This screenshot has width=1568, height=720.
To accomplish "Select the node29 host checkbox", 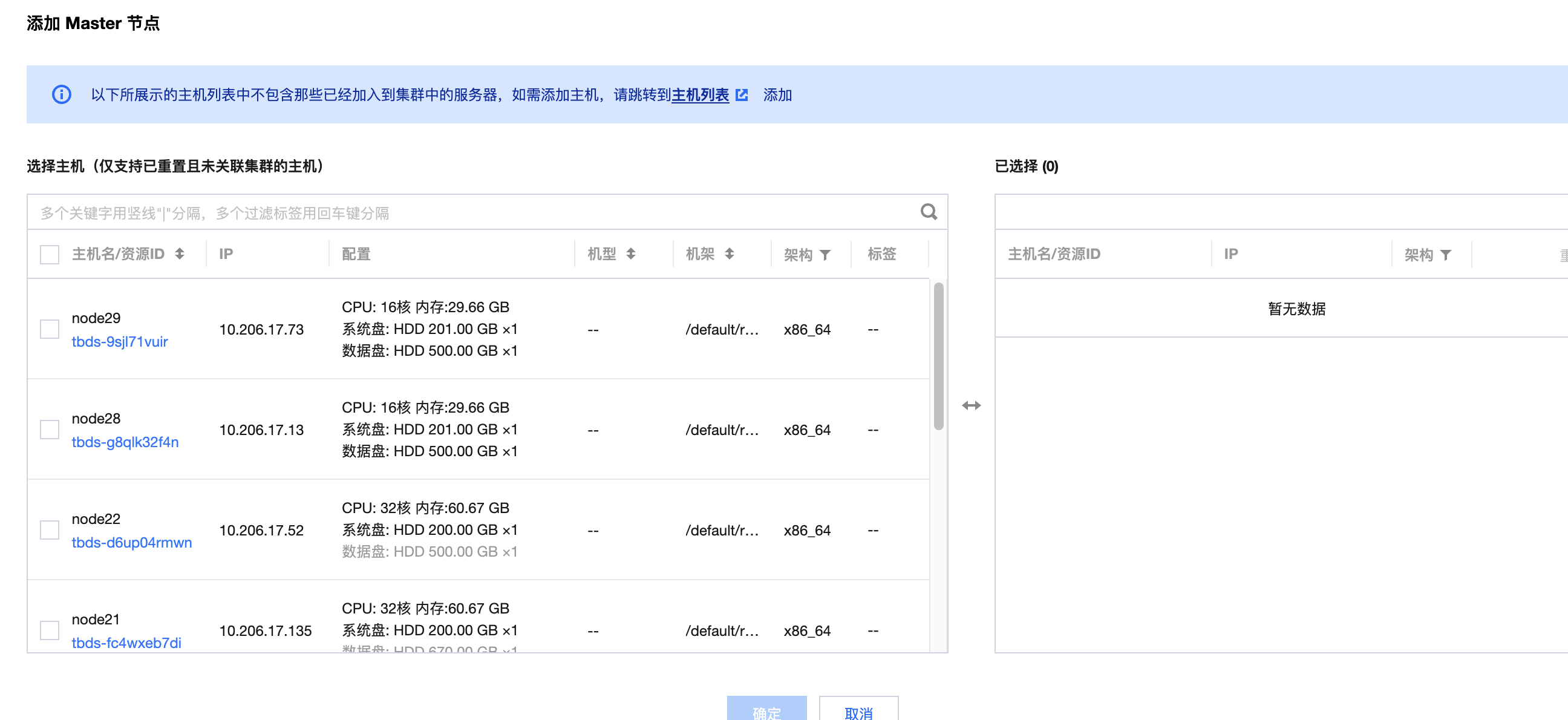I will [x=50, y=329].
